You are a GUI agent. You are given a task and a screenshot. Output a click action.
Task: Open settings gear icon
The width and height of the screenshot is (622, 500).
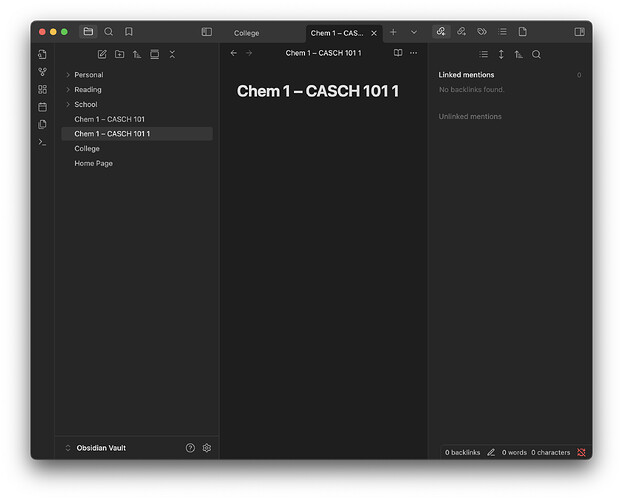coord(207,448)
